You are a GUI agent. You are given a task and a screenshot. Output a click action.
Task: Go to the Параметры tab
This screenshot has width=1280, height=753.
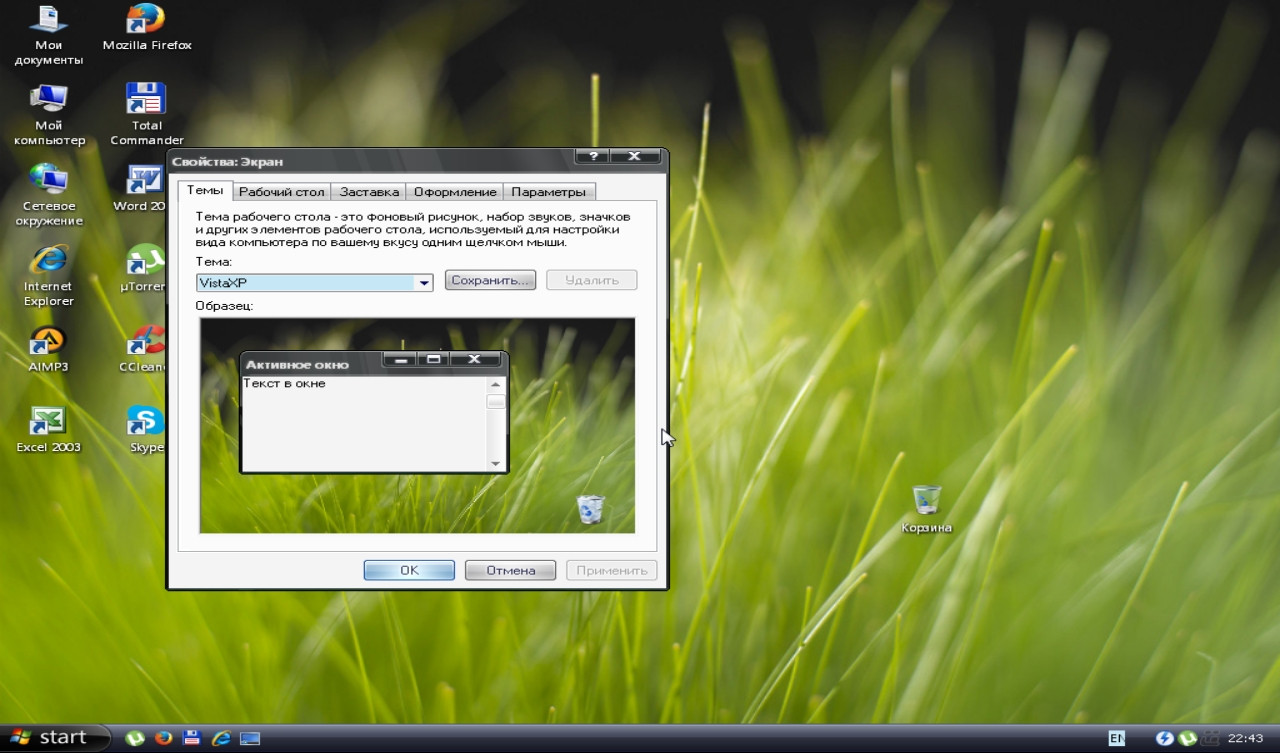(x=548, y=192)
